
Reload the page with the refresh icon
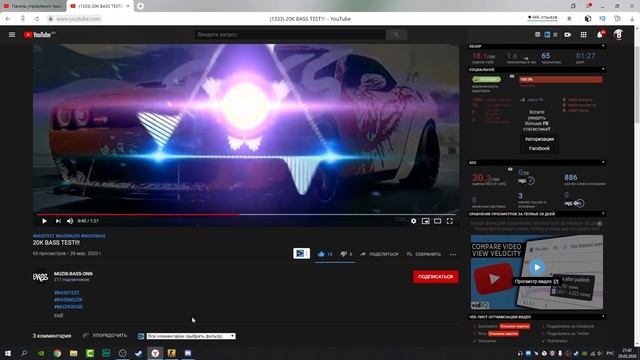point(37,19)
